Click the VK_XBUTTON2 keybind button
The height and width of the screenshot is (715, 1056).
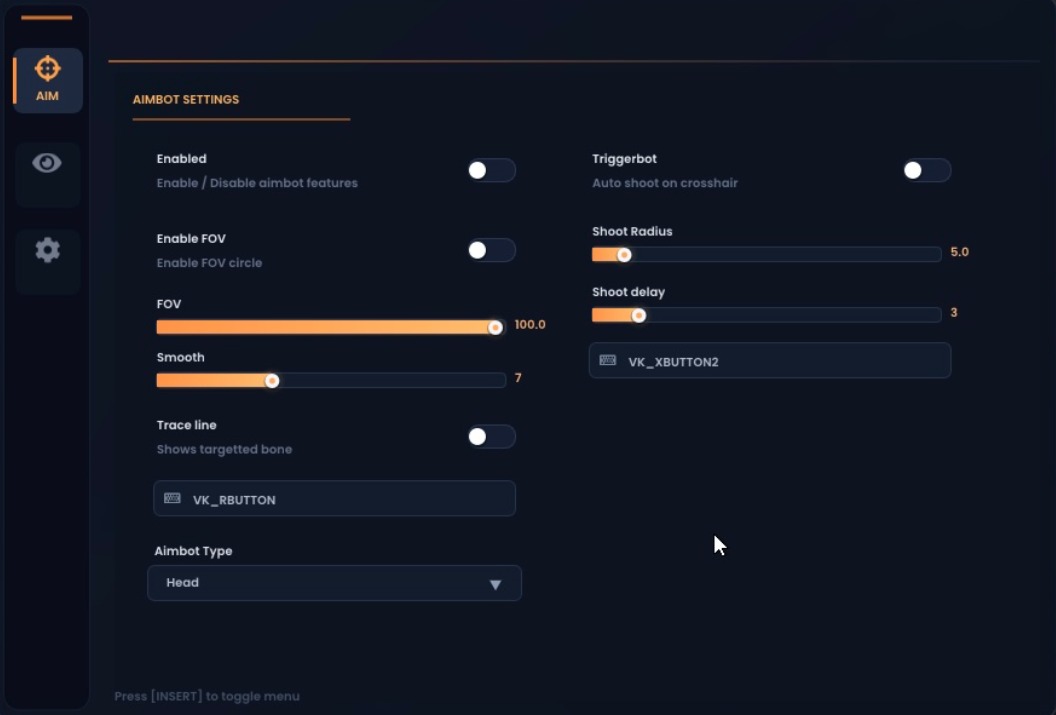coord(769,361)
